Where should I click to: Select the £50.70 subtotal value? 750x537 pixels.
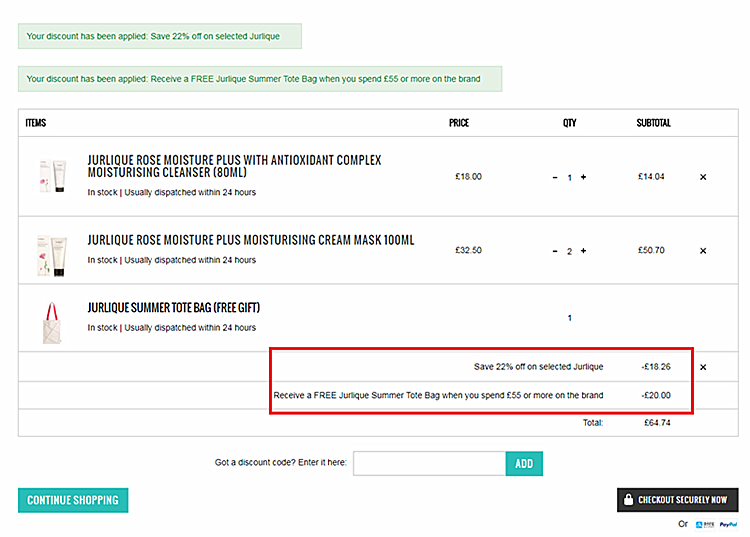point(651,250)
